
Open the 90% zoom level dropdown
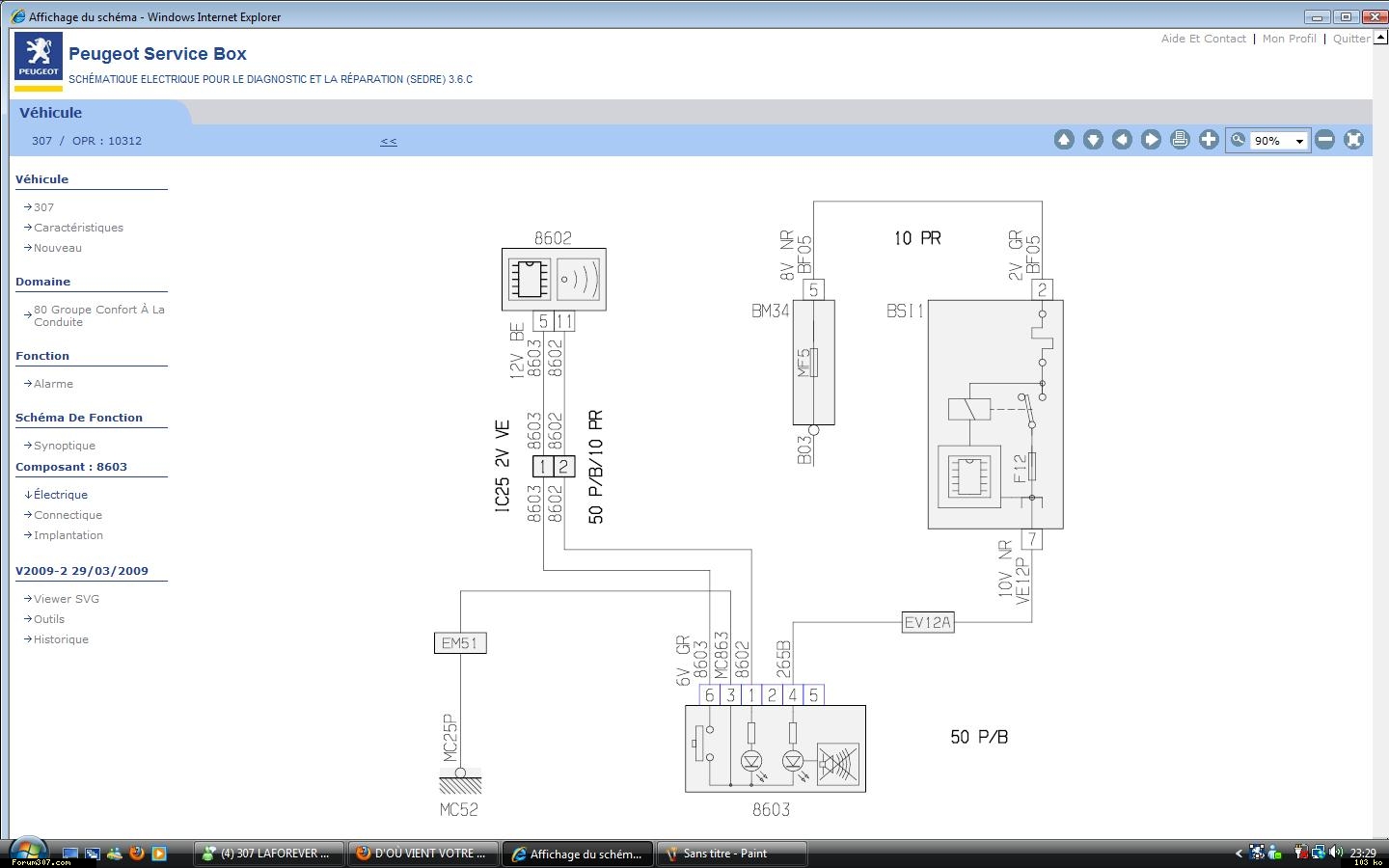[x=1298, y=141]
